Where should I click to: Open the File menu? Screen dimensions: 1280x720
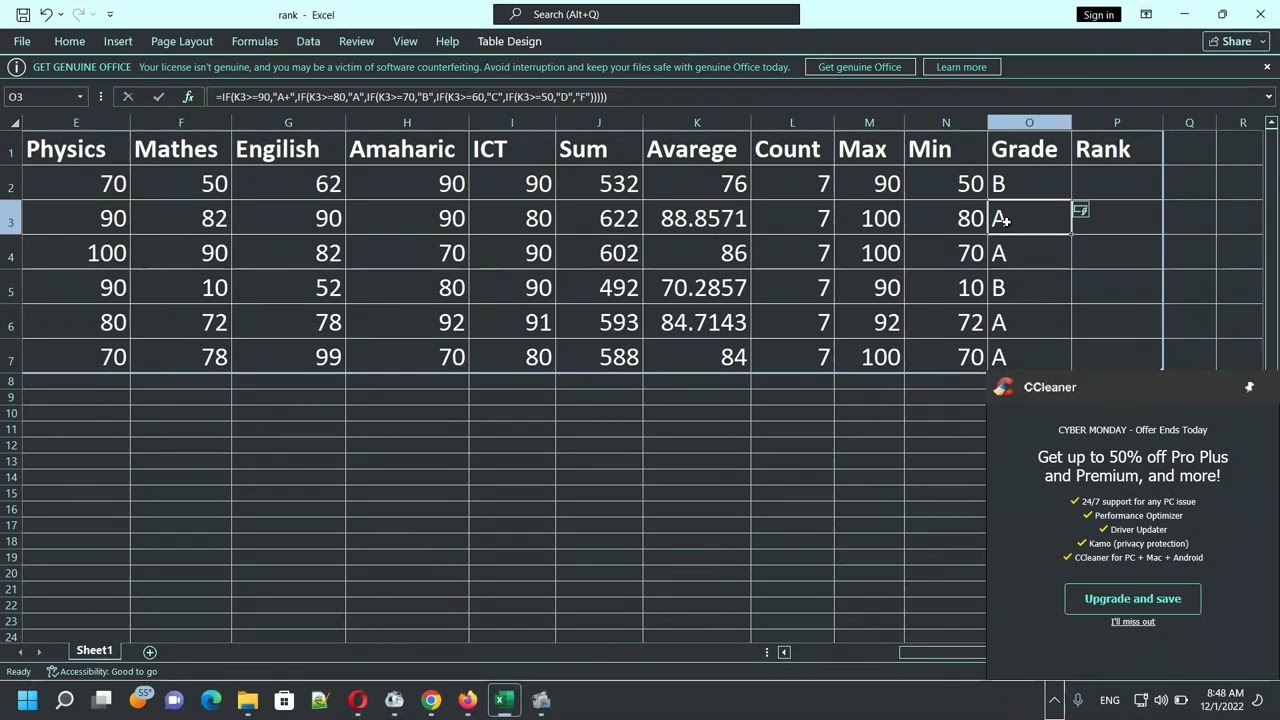click(22, 41)
